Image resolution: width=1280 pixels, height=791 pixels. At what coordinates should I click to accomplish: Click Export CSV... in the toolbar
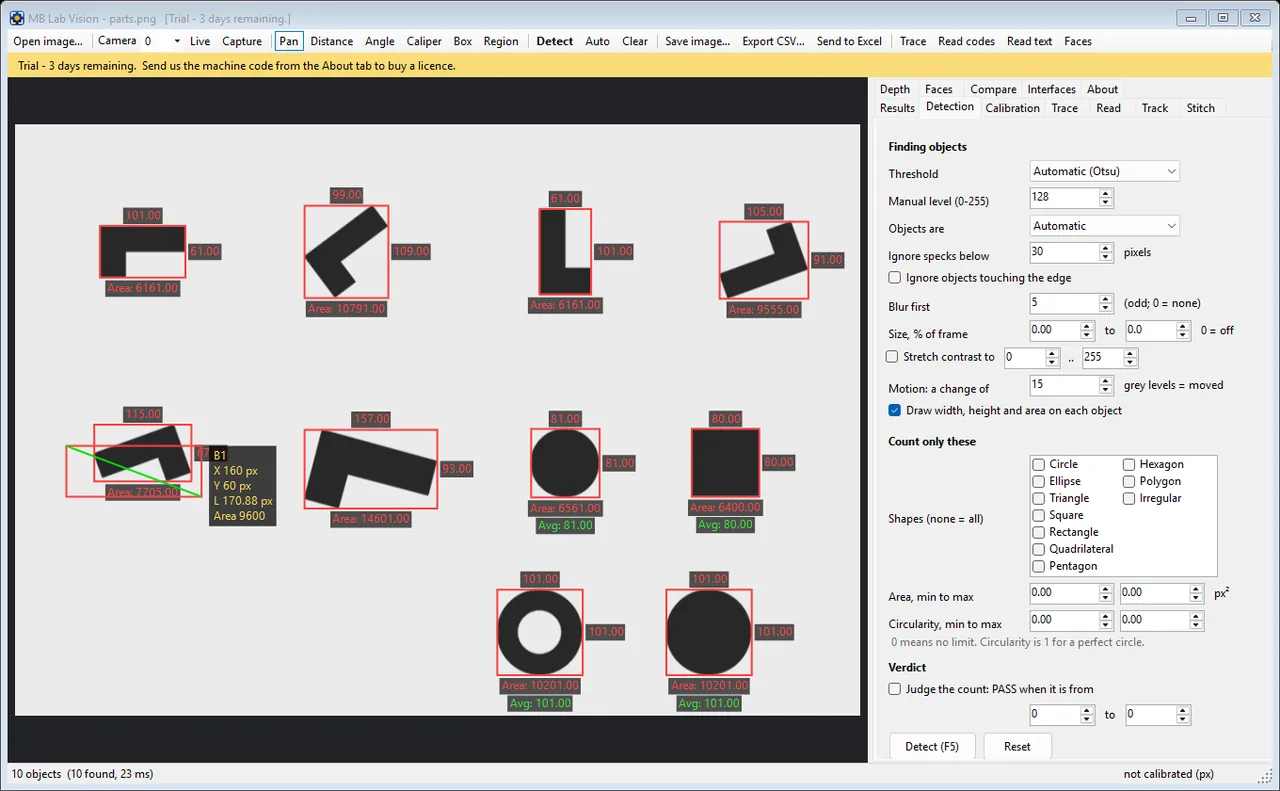click(x=774, y=41)
